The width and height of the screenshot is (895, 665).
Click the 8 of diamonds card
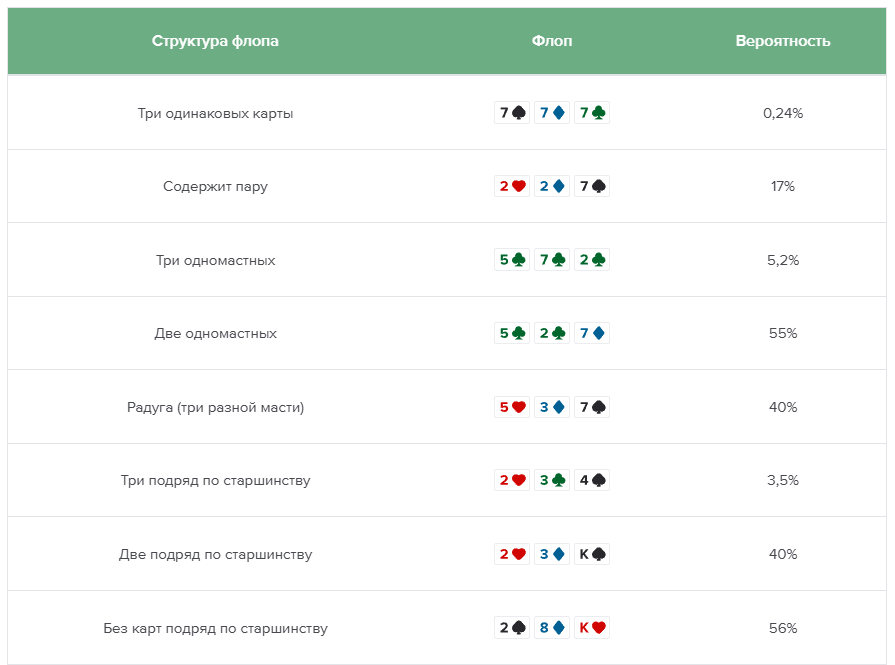tap(552, 628)
